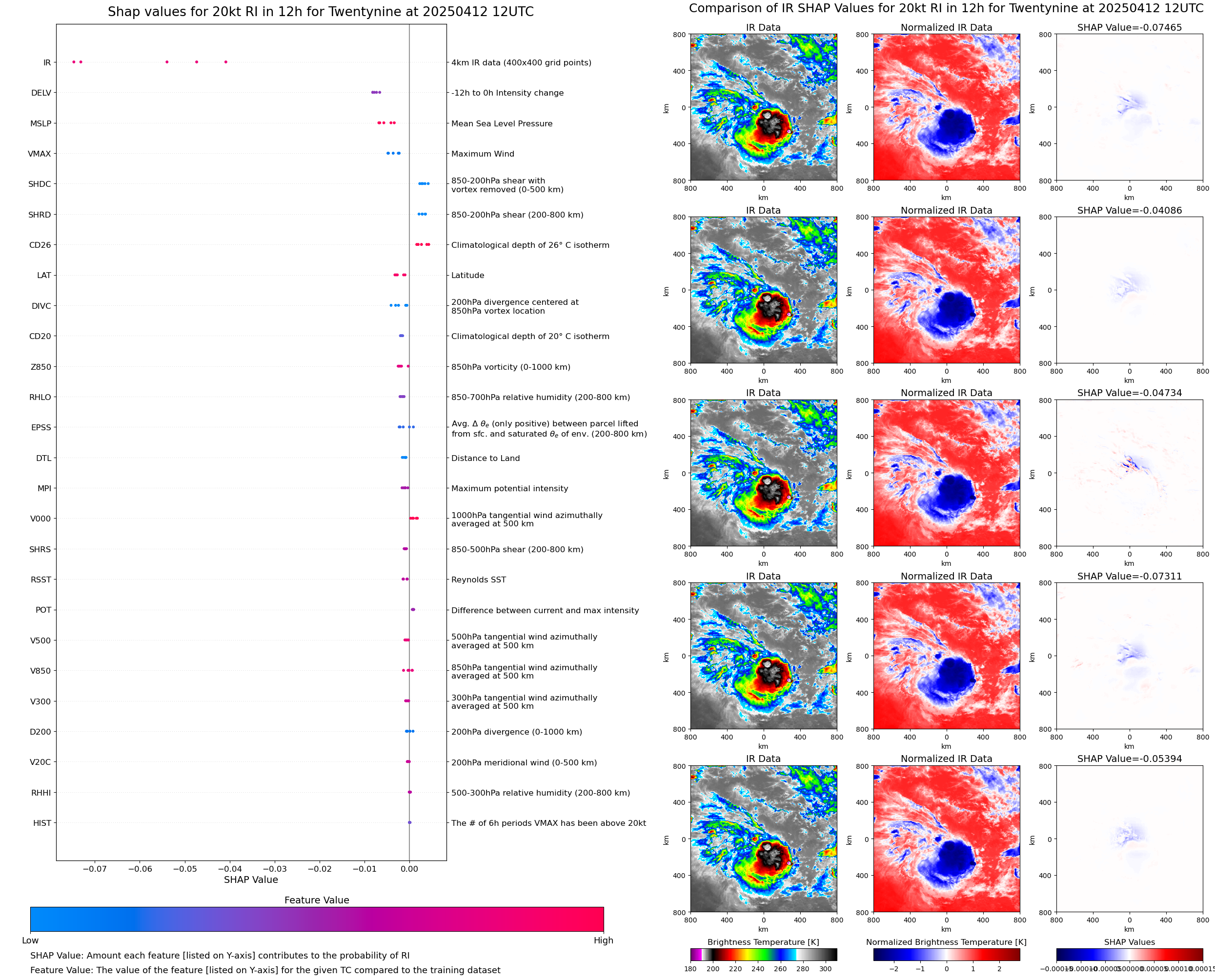The image size is (1215, 980).
Task: Click the "Distance to Land" description label
Action: coord(485,459)
